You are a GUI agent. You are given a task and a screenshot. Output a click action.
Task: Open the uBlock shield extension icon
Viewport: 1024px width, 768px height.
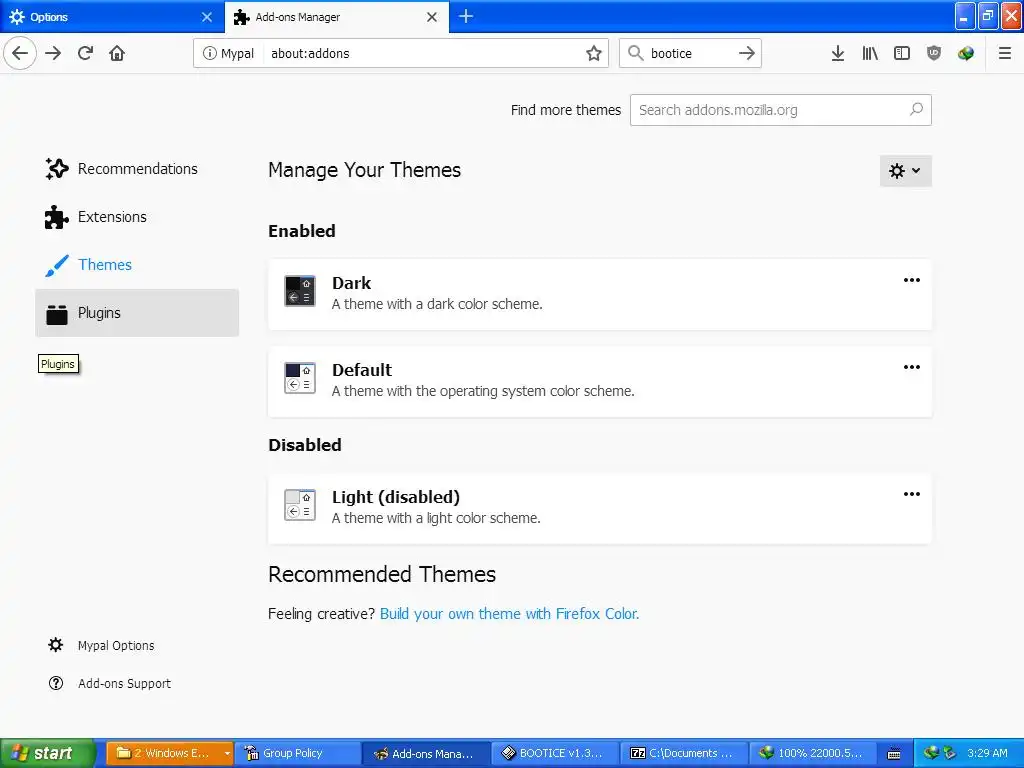(x=933, y=53)
